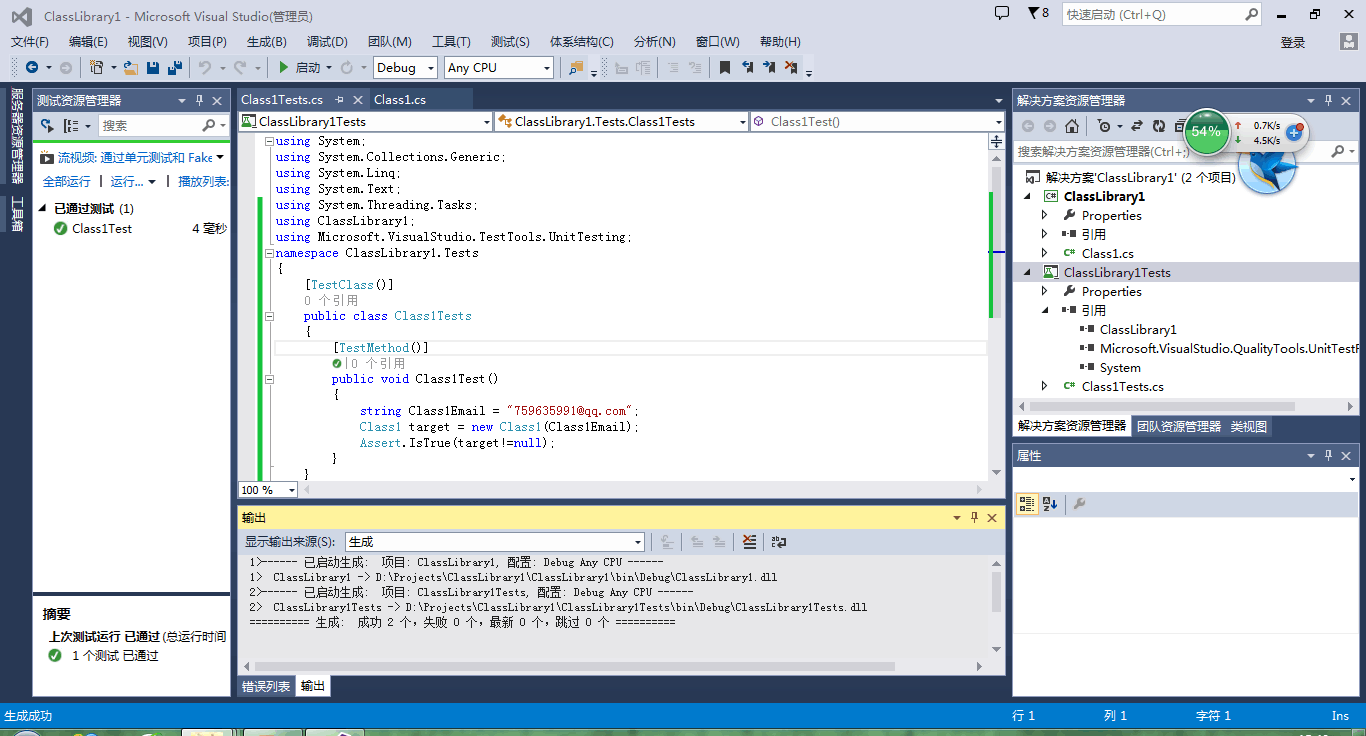Select the passed Class1Test result
Image resolution: width=1366 pixels, height=736 pixels.
tap(131, 229)
